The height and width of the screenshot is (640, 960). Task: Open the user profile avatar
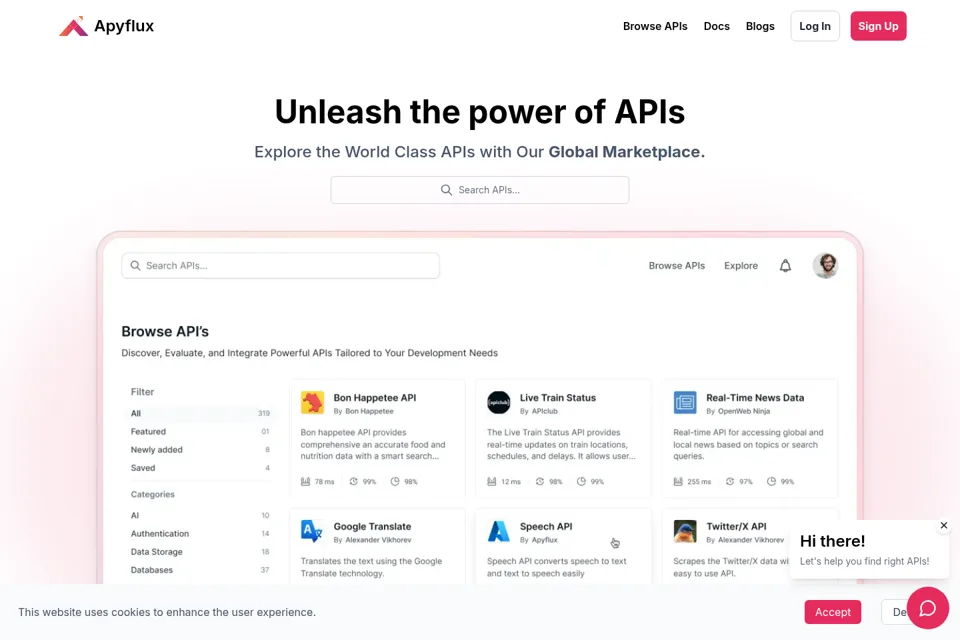(x=825, y=266)
